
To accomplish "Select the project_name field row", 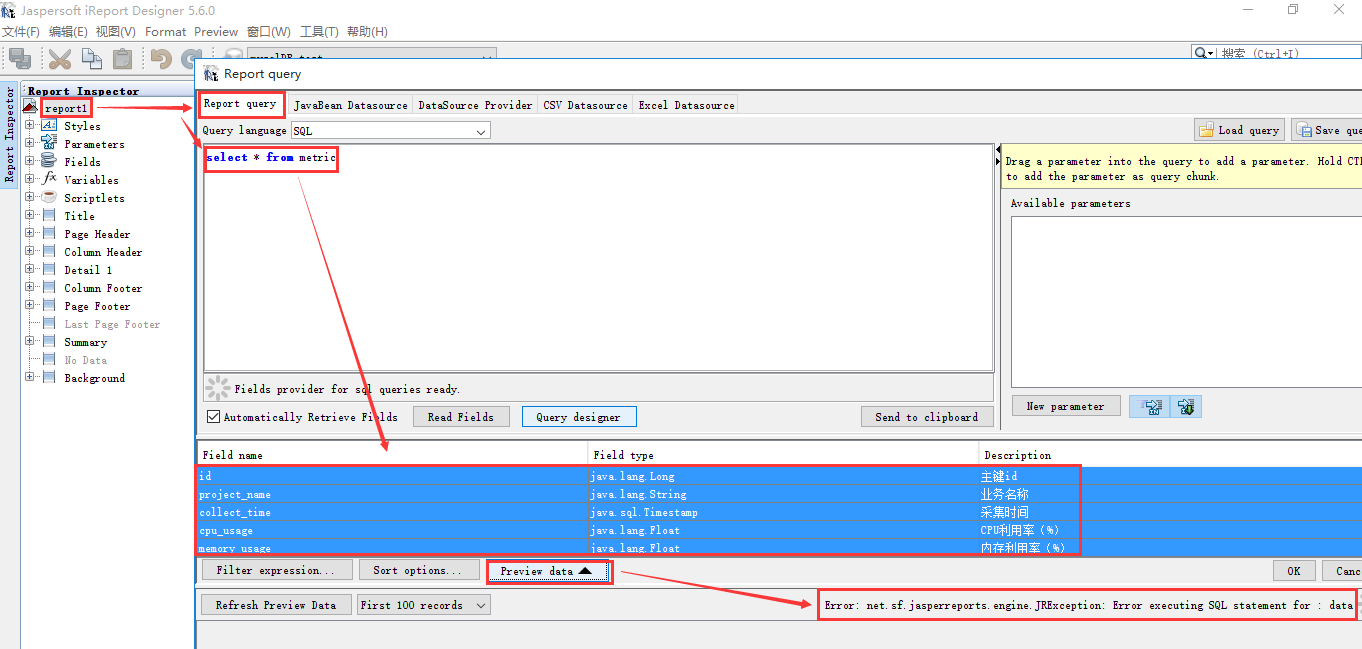I will coord(779,494).
